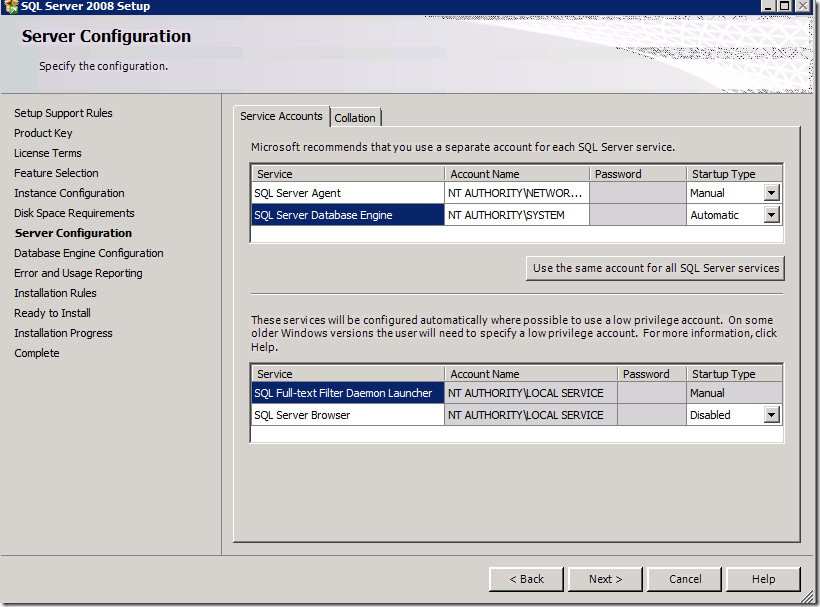Click the NT AUTHORITY\SYSTEM account name cell
The image size is (820, 607).
coord(517,215)
